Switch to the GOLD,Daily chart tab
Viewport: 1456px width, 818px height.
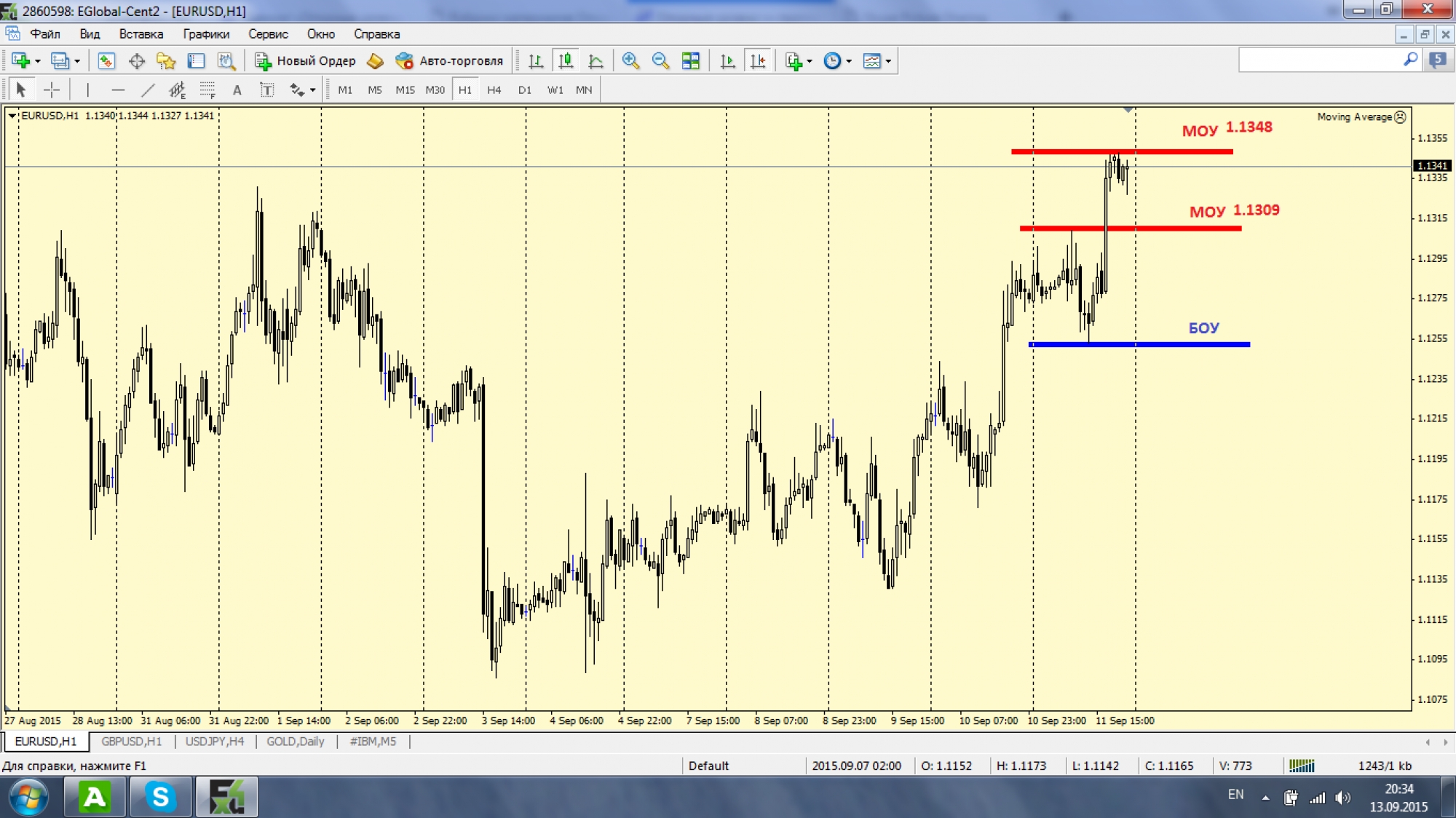295,742
